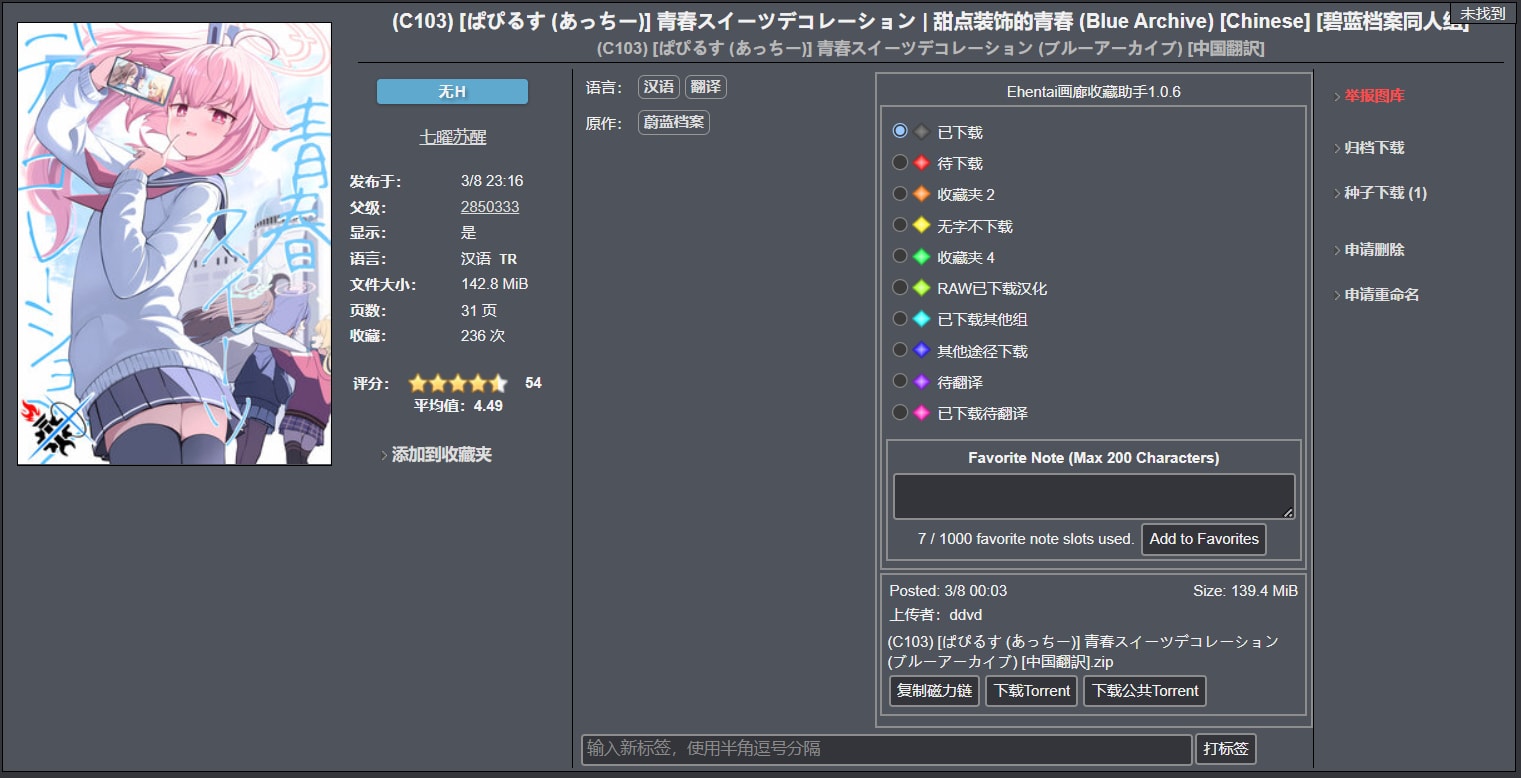1521x778 pixels.
Task: Click the lime diamond icon beside RAW已下载汉化
Action: (922, 288)
